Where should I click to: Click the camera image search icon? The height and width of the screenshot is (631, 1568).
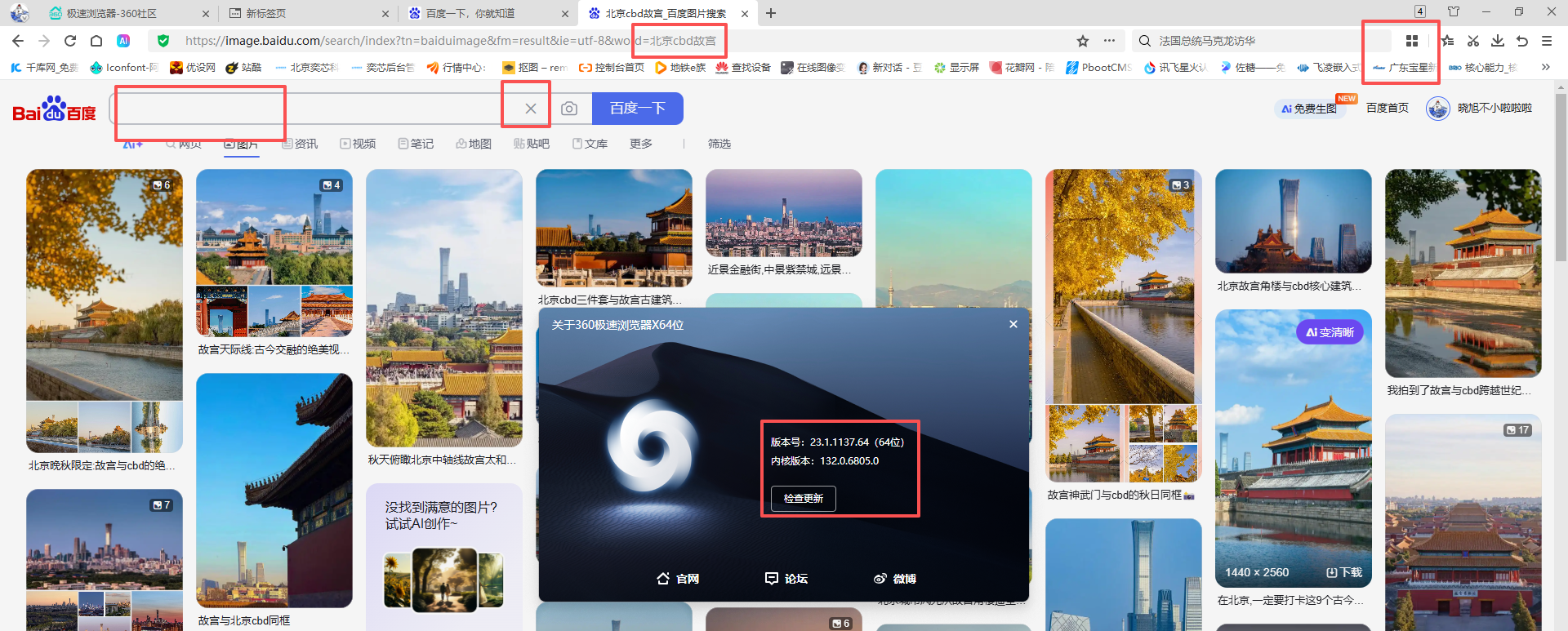(569, 109)
